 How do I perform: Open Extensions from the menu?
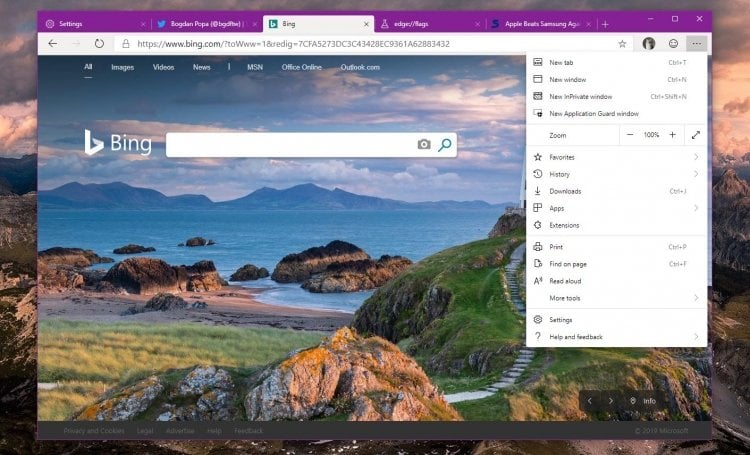[x=617, y=225]
